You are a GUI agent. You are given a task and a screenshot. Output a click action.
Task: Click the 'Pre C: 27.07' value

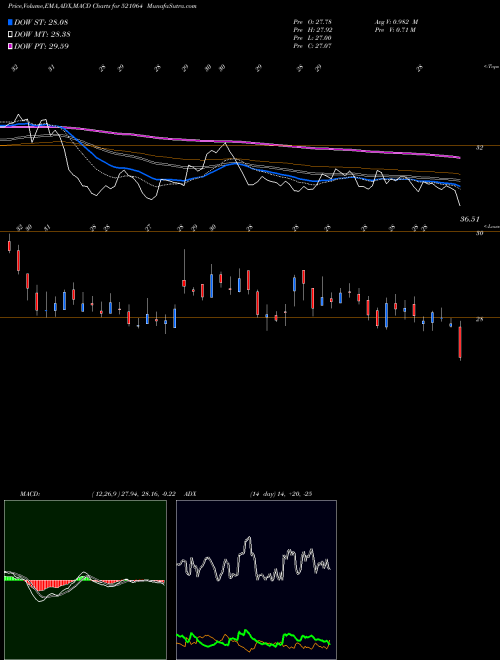click(312, 45)
